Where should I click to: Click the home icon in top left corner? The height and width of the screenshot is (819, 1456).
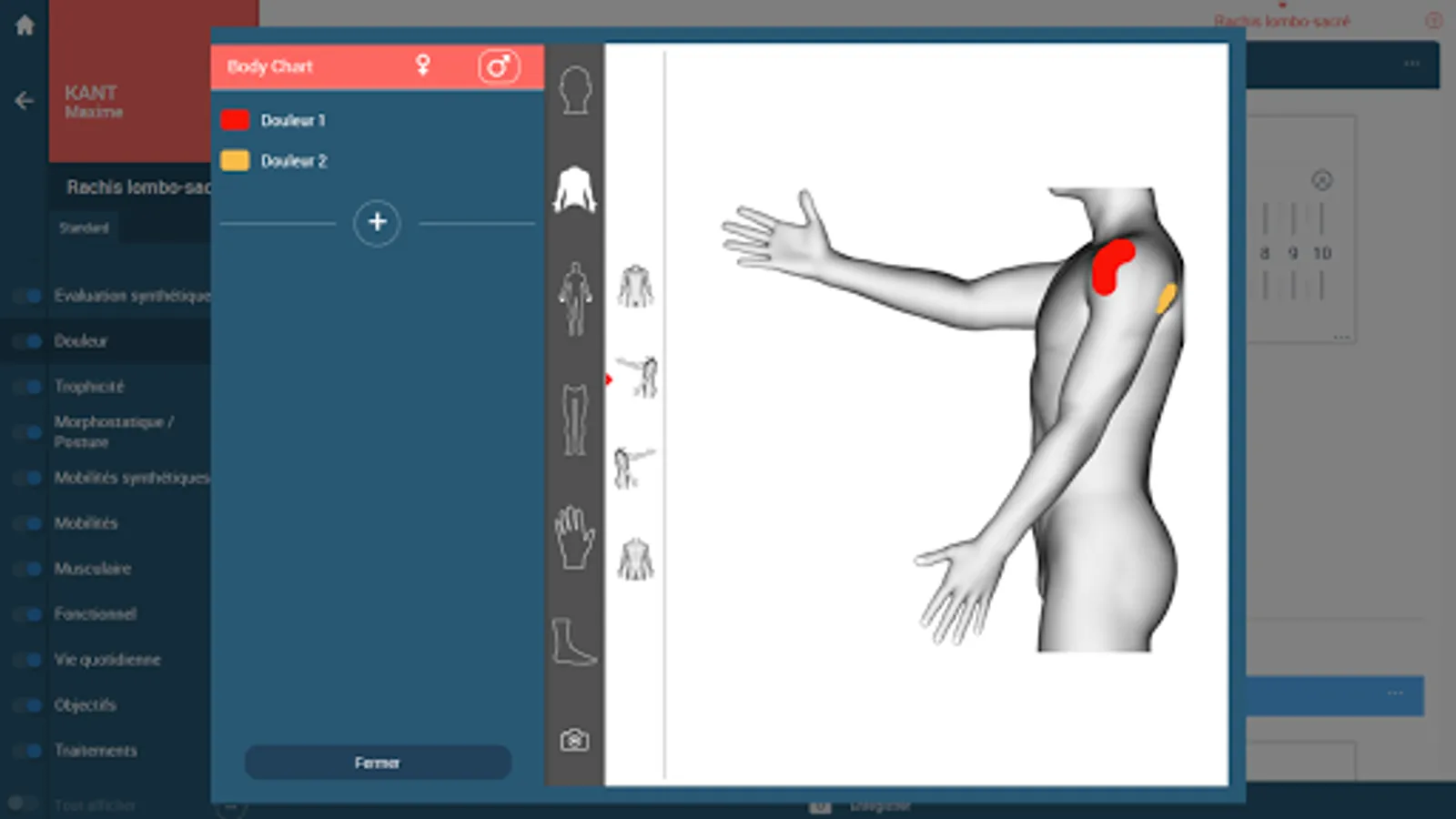[24, 25]
